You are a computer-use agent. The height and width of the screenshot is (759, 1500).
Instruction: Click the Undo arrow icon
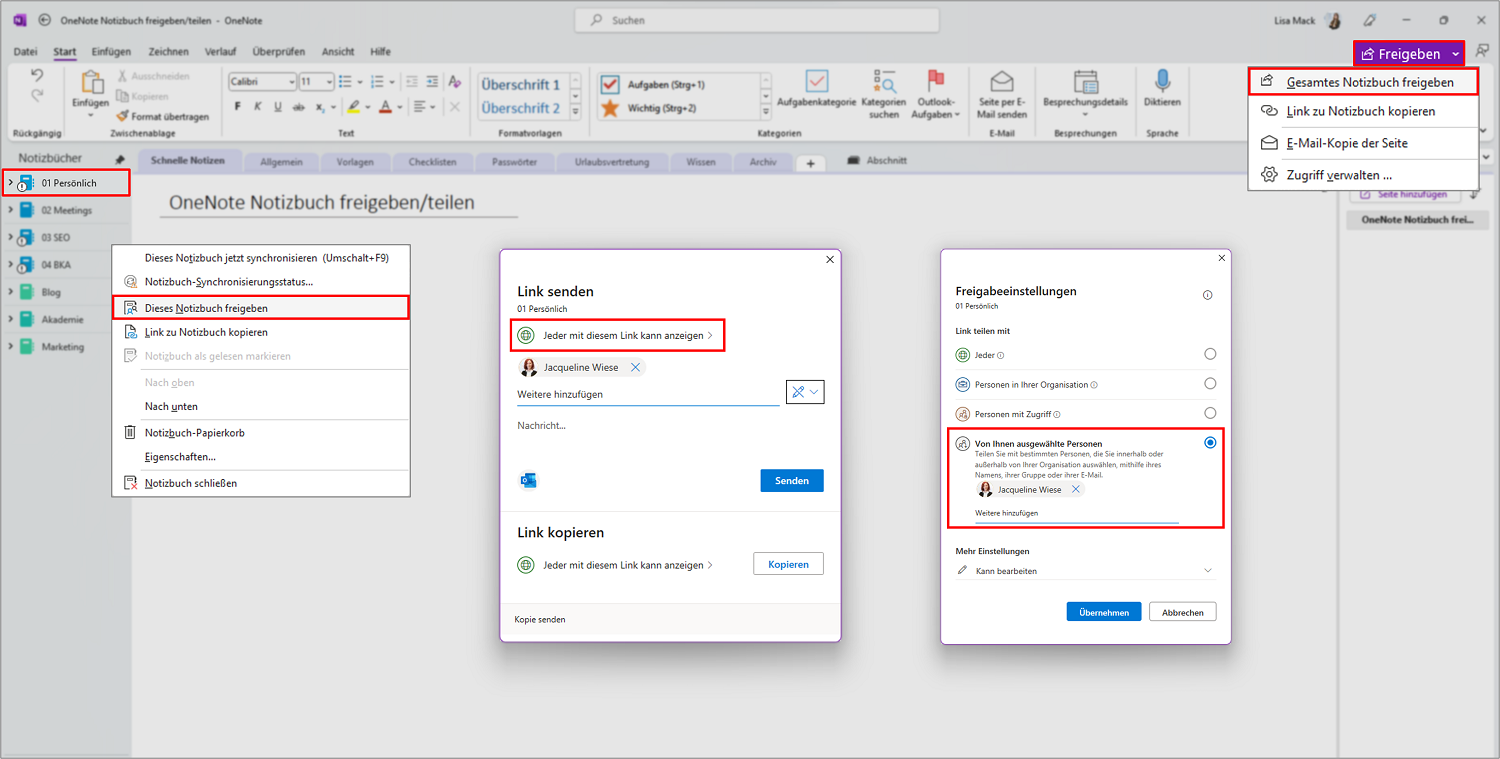(x=37, y=75)
